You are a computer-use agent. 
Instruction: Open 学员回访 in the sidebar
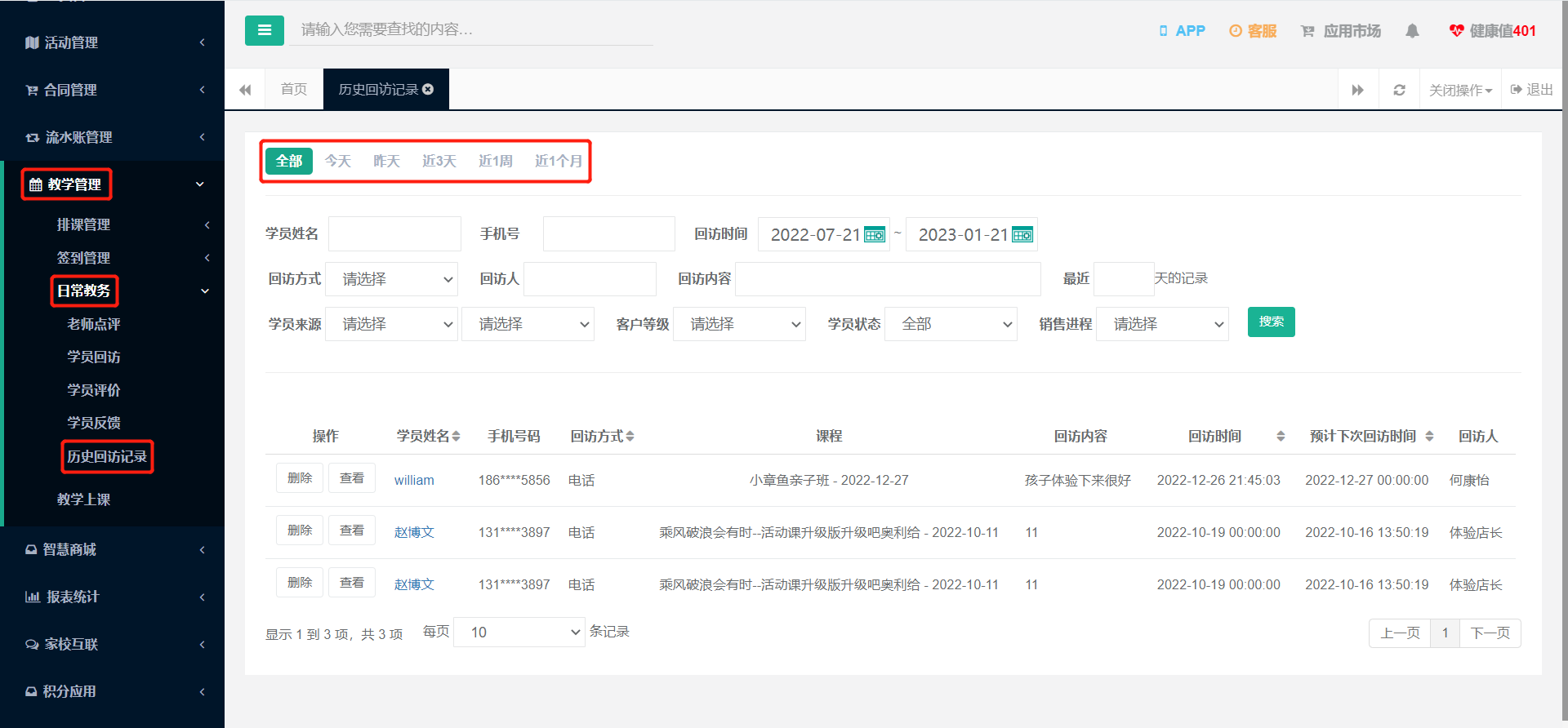[94, 357]
